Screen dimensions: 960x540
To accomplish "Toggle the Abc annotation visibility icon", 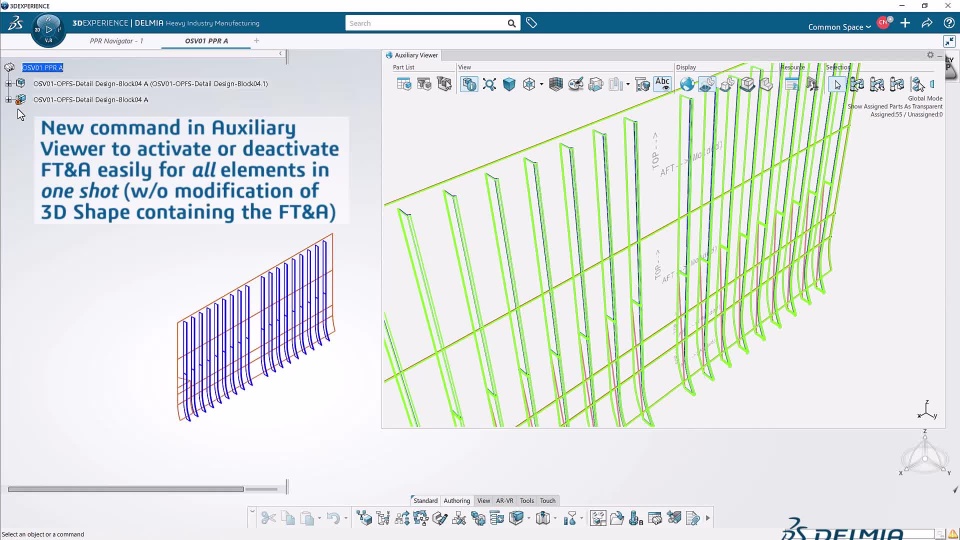I will click(x=662, y=84).
